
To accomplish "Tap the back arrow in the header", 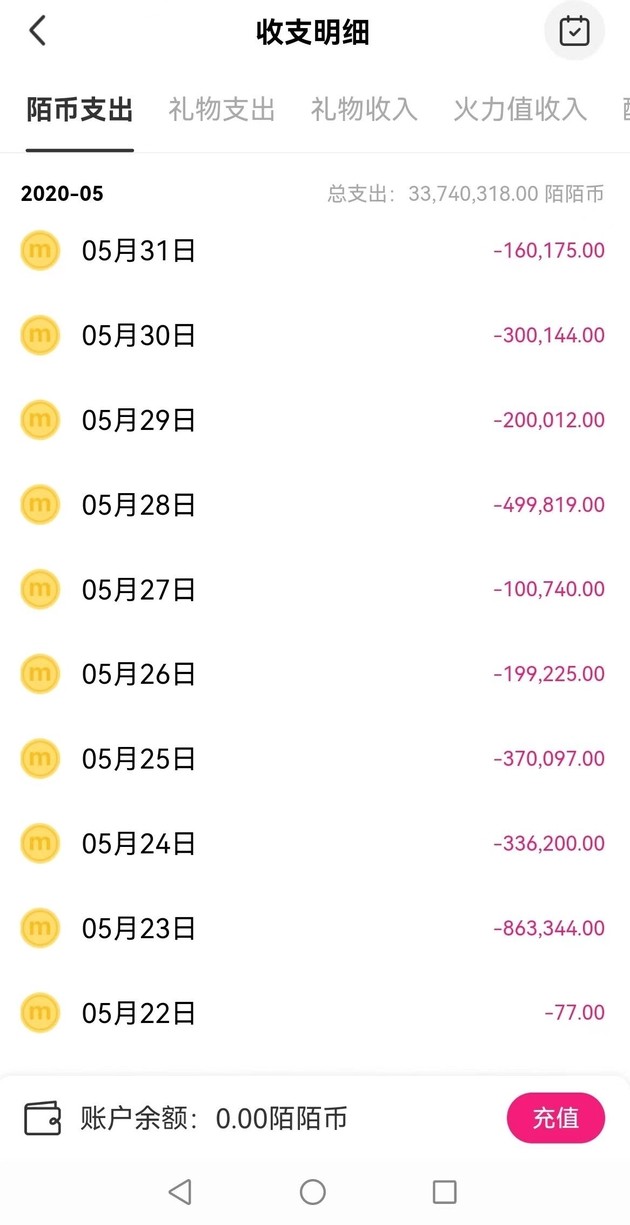I will (36, 31).
